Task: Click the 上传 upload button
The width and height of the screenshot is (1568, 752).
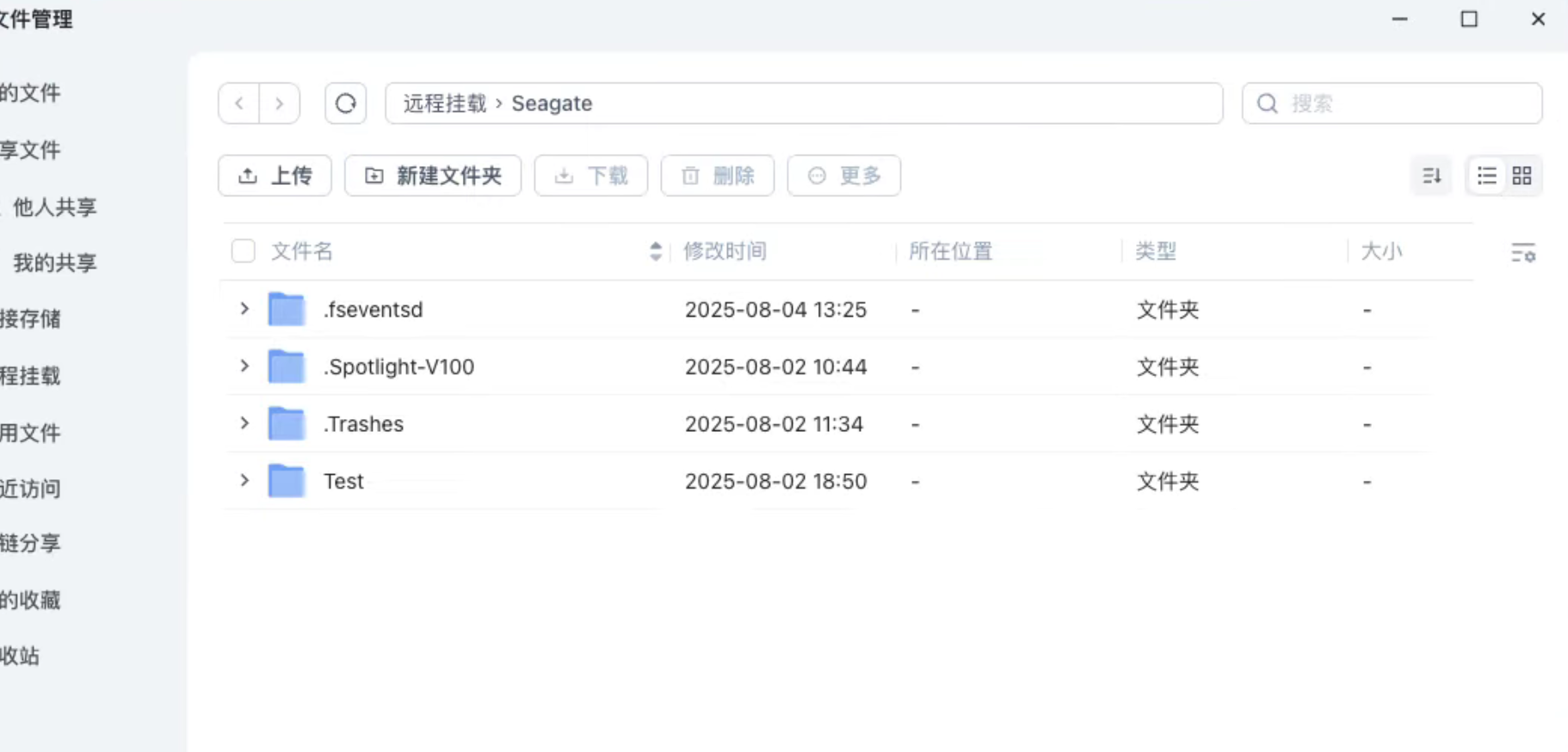Action: tap(275, 176)
